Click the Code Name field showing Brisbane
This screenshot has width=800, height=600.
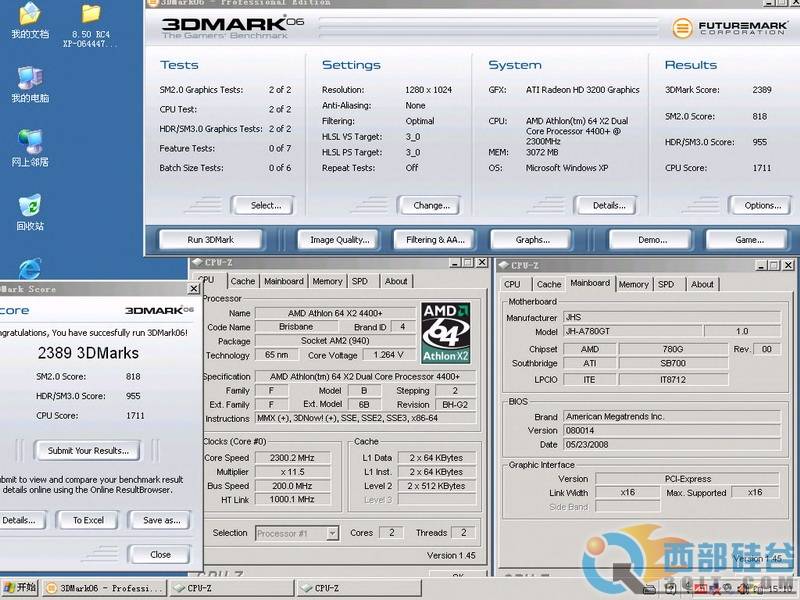(296, 327)
